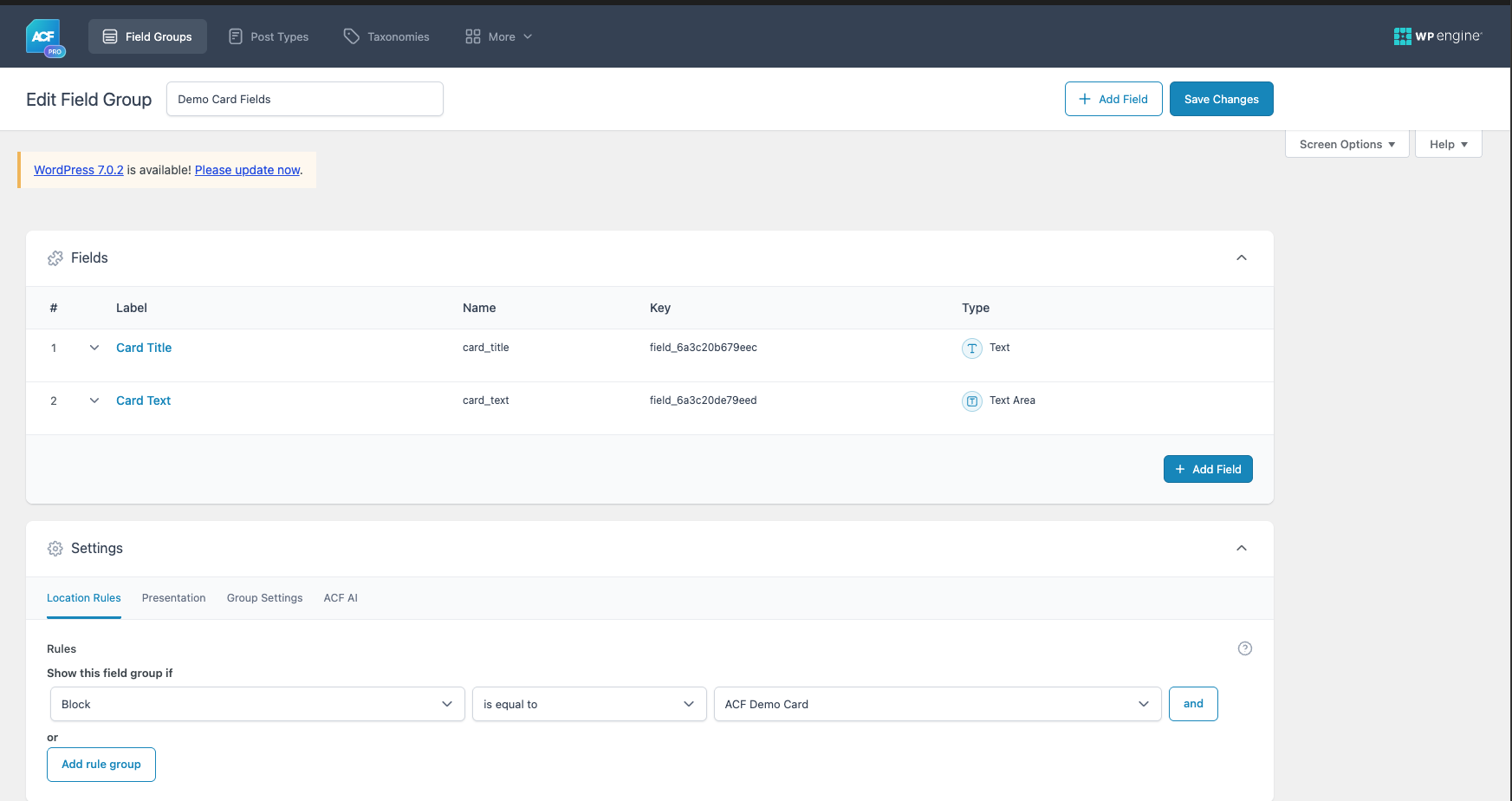Collapse the Settings panel
The width and height of the screenshot is (1512, 801).
pyautogui.click(x=1242, y=548)
